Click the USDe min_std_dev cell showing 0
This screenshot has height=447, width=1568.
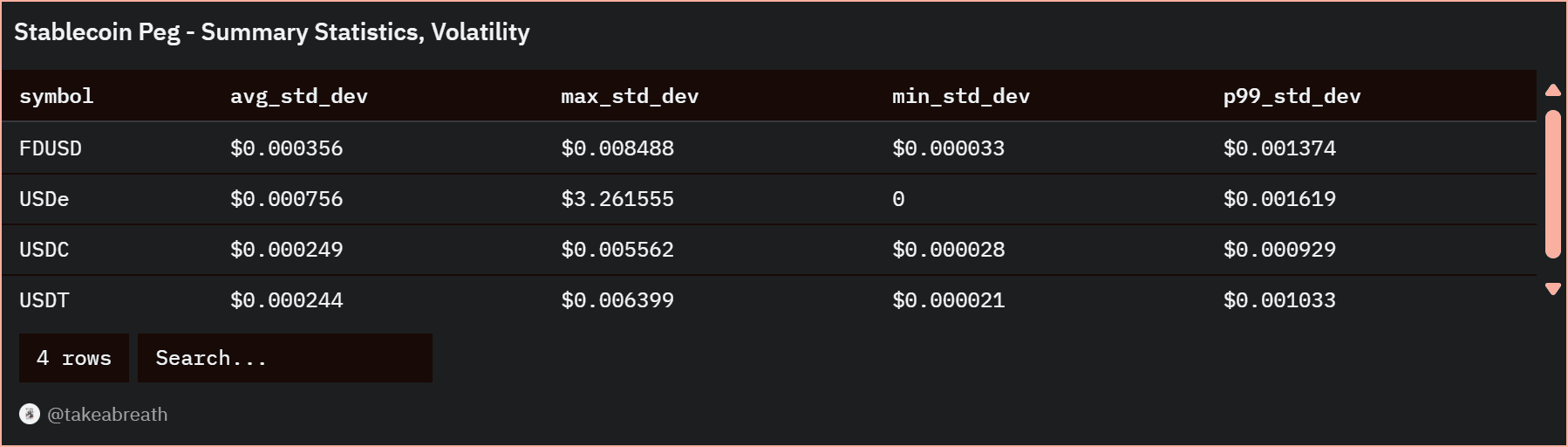(x=898, y=199)
